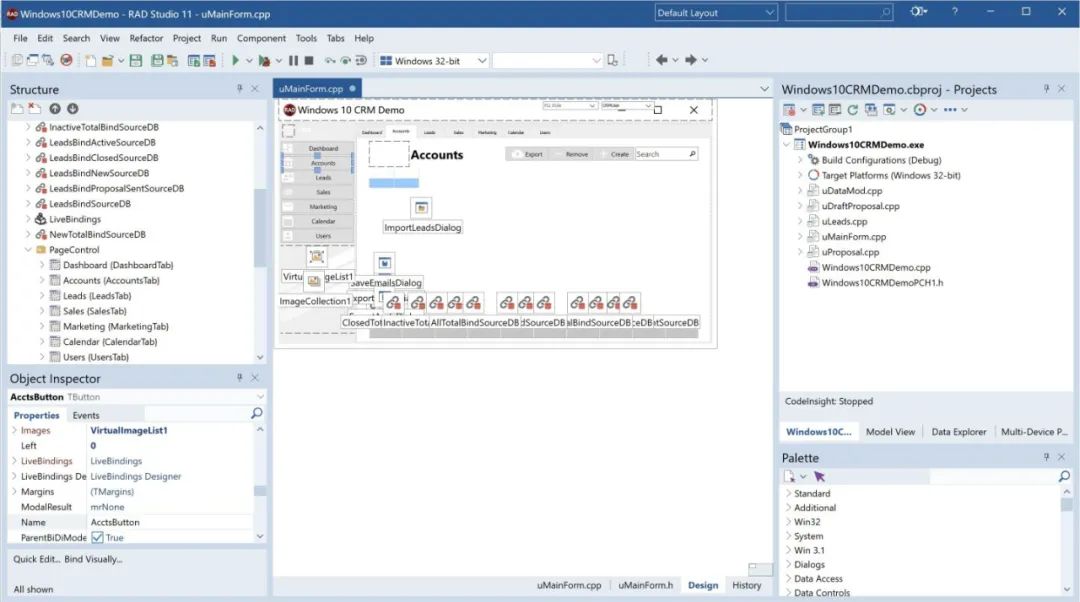Click the red Welcome Page icon in the toolbar
Viewport: 1080px width, 602px height.
click(66, 61)
